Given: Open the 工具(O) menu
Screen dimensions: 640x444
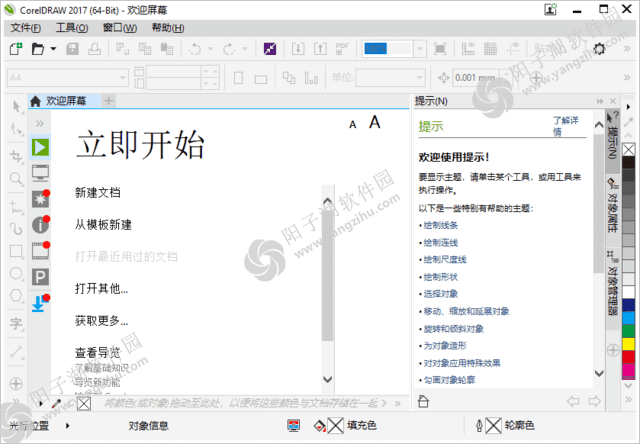Looking at the screenshot, I should tap(72, 28).
